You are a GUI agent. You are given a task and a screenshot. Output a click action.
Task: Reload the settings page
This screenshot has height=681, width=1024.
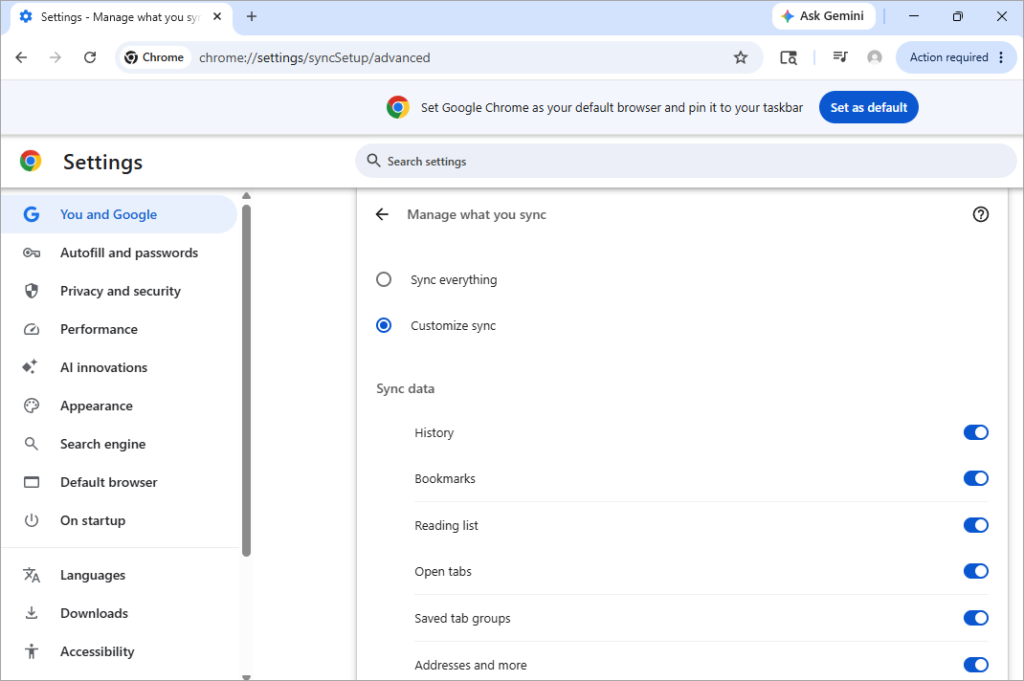pos(90,57)
